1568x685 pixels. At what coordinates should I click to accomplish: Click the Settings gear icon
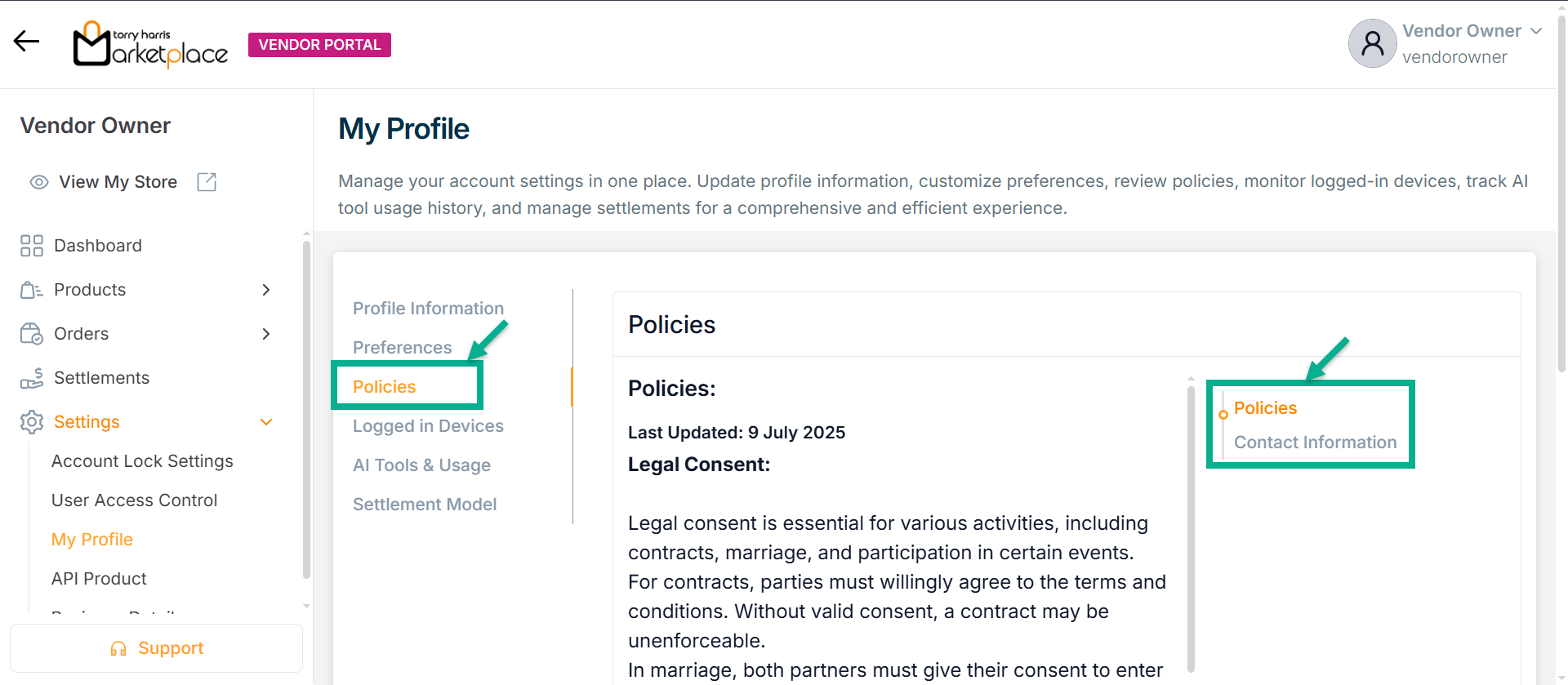[x=32, y=422]
